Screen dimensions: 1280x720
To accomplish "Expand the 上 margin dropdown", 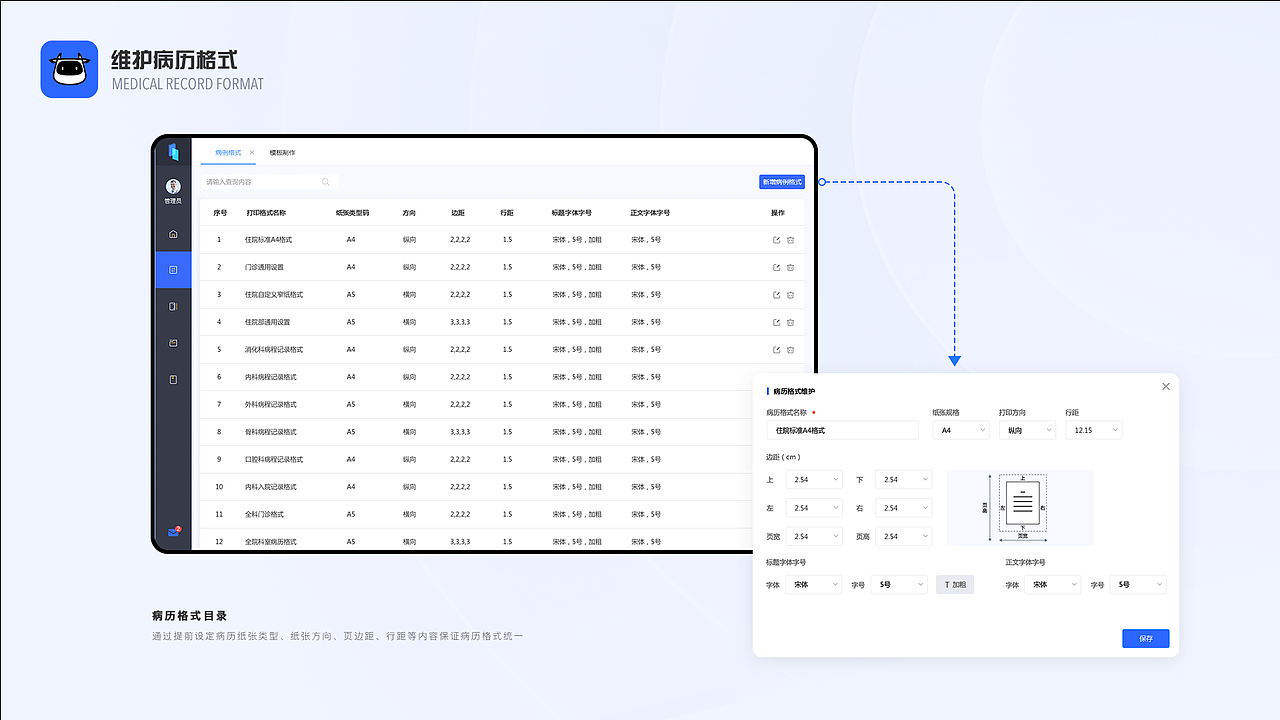I will pyautogui.click(x=814, y=480).
